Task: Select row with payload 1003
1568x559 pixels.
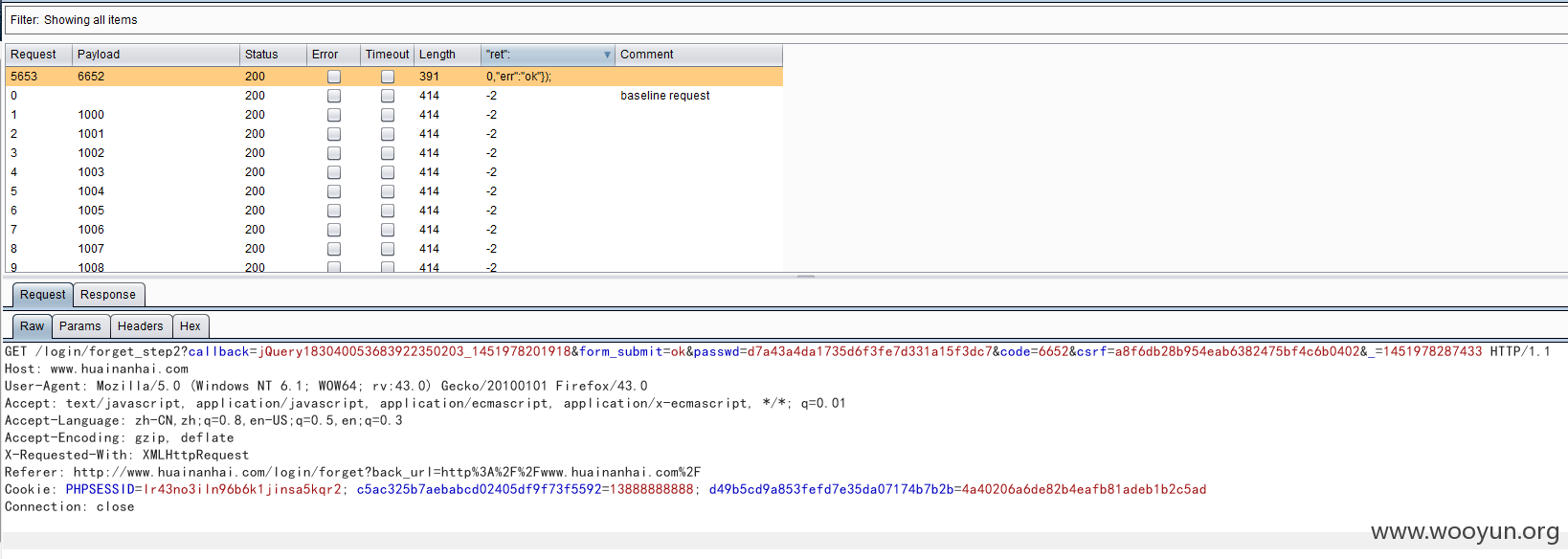Action: coord(394,172)
